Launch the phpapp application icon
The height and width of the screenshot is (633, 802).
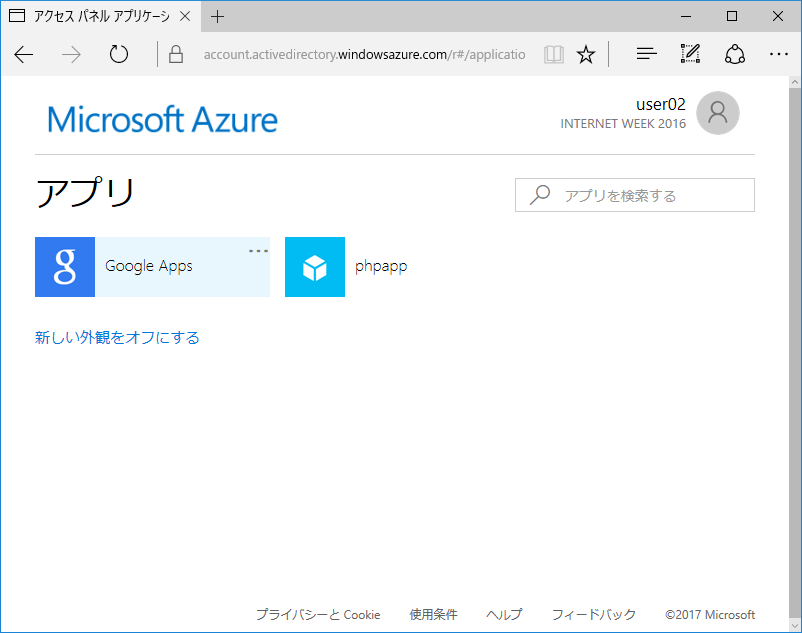click(314, 267)
